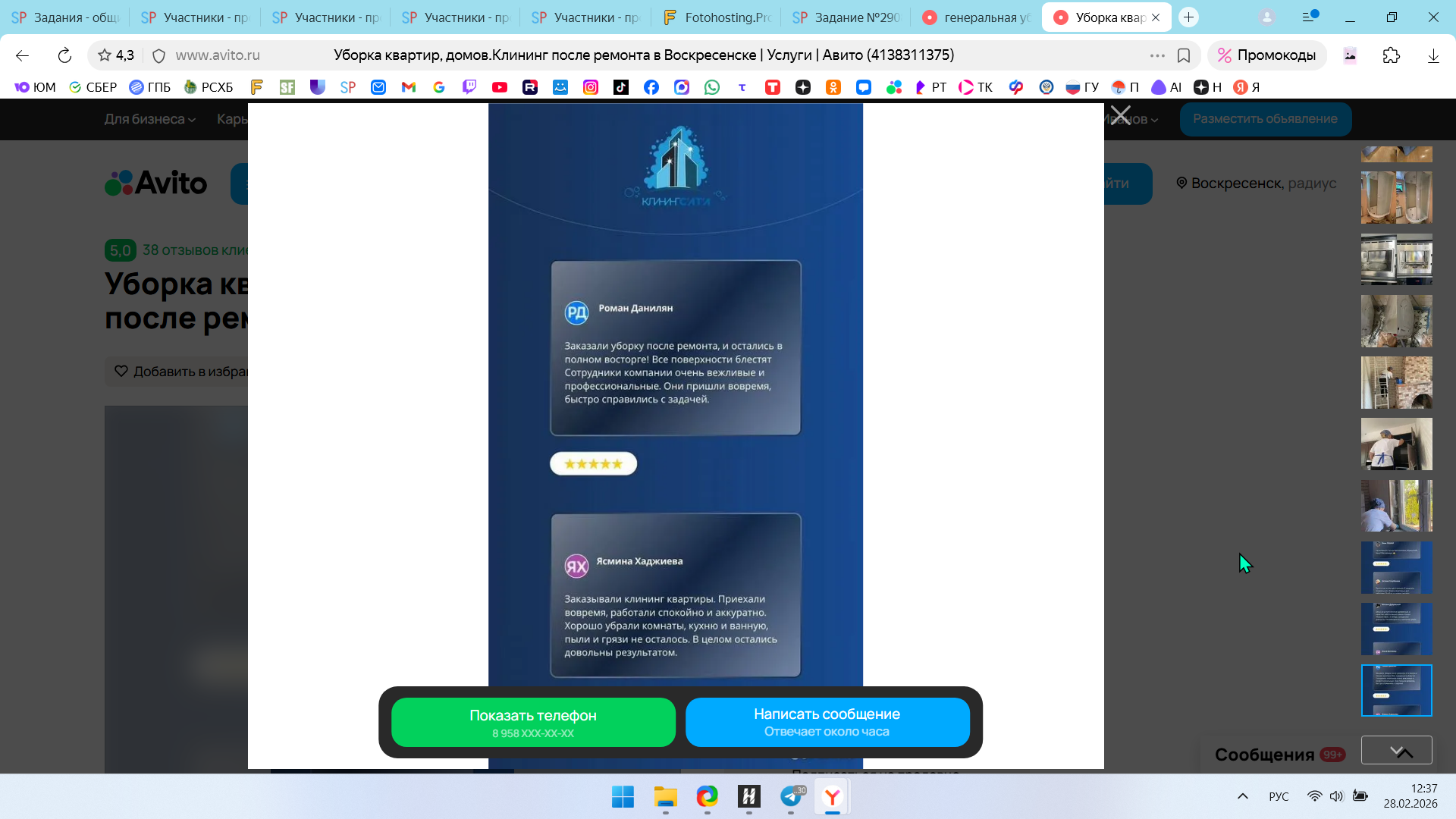This screenshot has height=819, width=1456.
Task: Open a new browser tab
Action: pos(1188,17)
